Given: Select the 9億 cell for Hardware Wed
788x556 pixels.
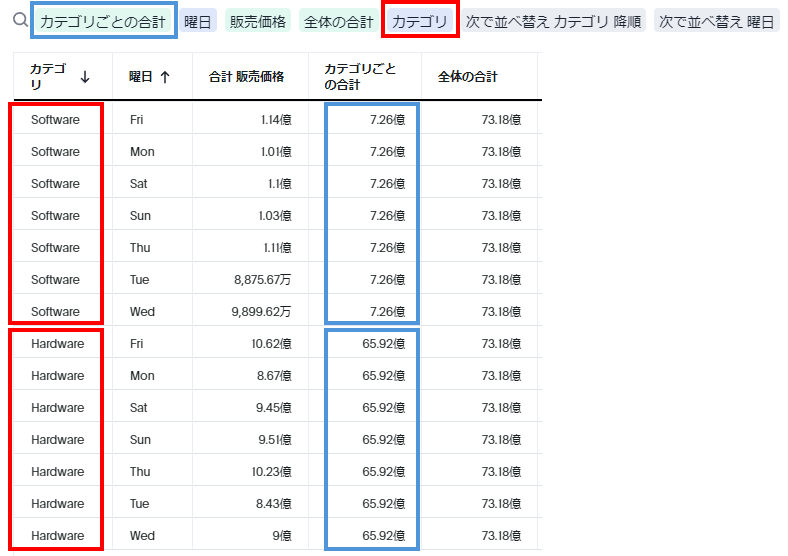Looking at the screenshot, I should [280, 536].
